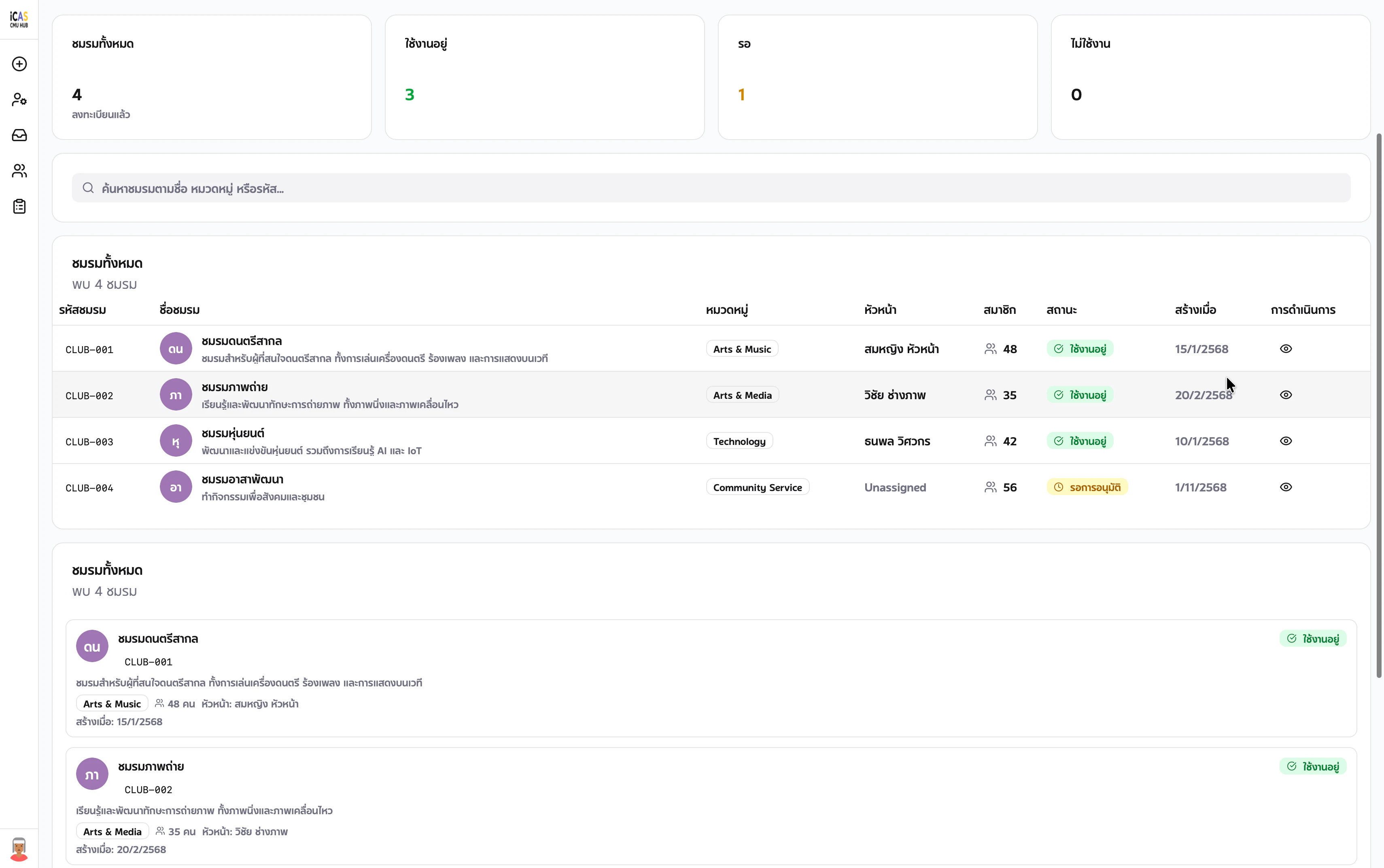Open the clipboard list icon in sidebar
The image size is (1384, 868).
pyautogui.click(x=19, y=206)
